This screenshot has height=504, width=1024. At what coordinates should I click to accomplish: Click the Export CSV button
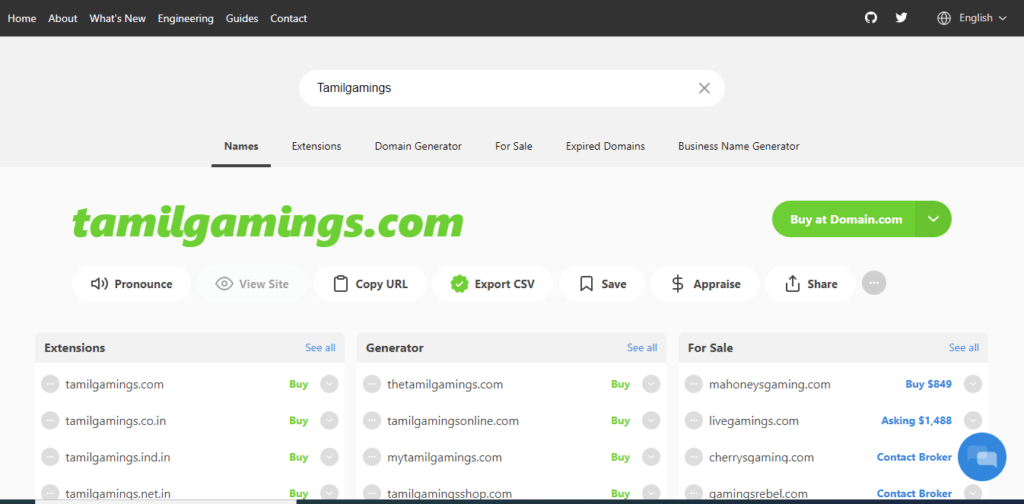tap(492, 284)
